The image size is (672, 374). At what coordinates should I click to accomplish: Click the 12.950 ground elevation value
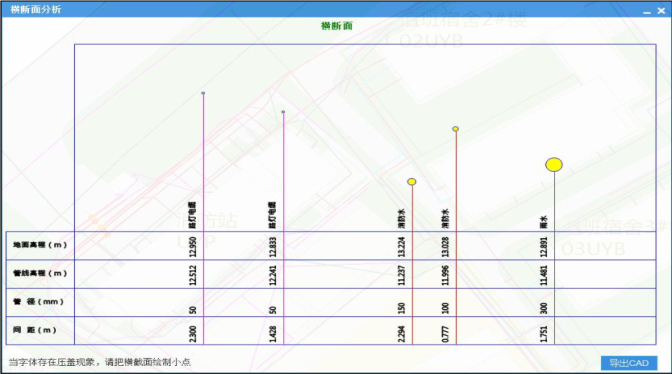192,247
